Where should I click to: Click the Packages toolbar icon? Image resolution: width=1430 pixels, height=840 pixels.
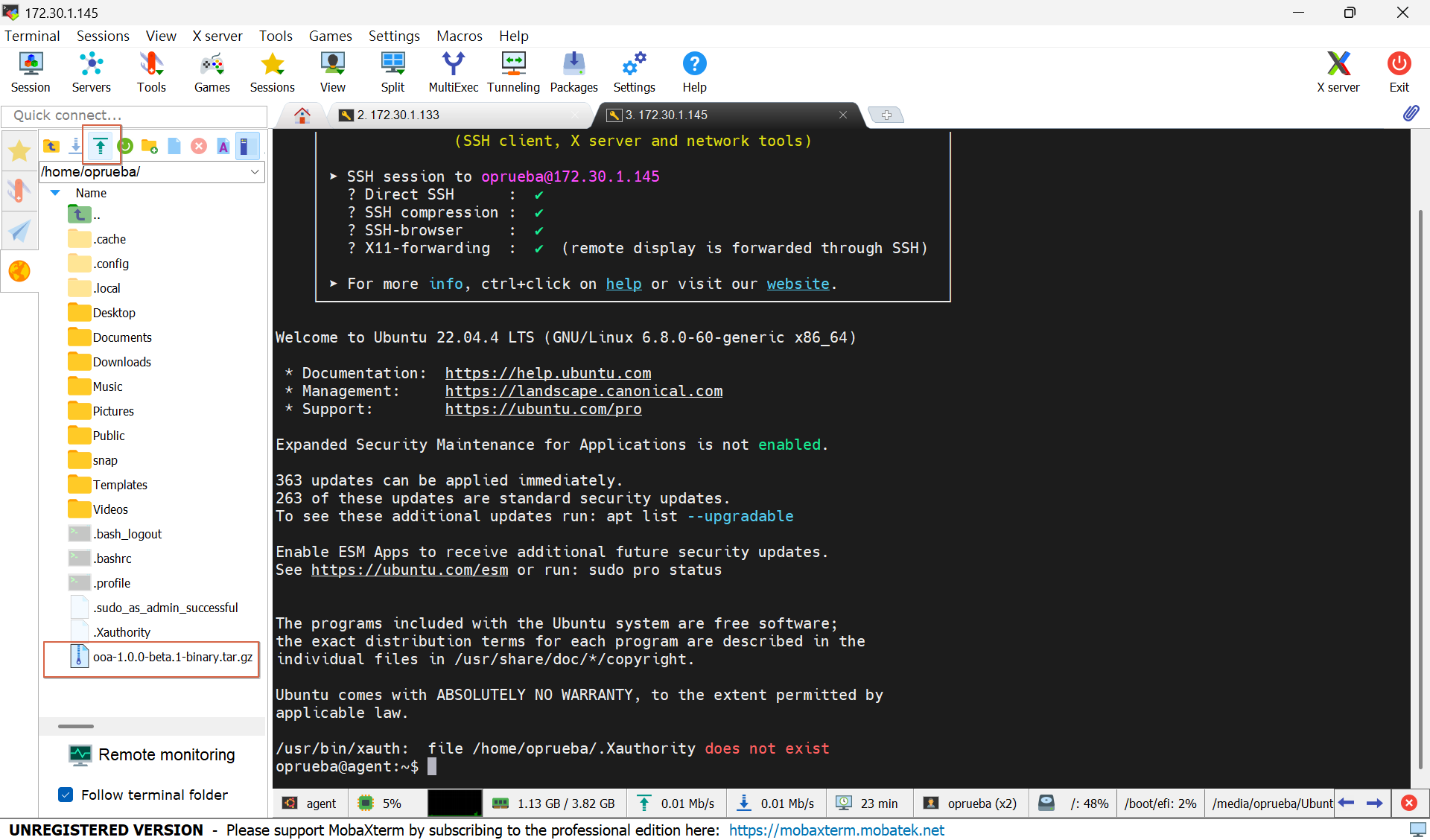click(x=573, y=72)
